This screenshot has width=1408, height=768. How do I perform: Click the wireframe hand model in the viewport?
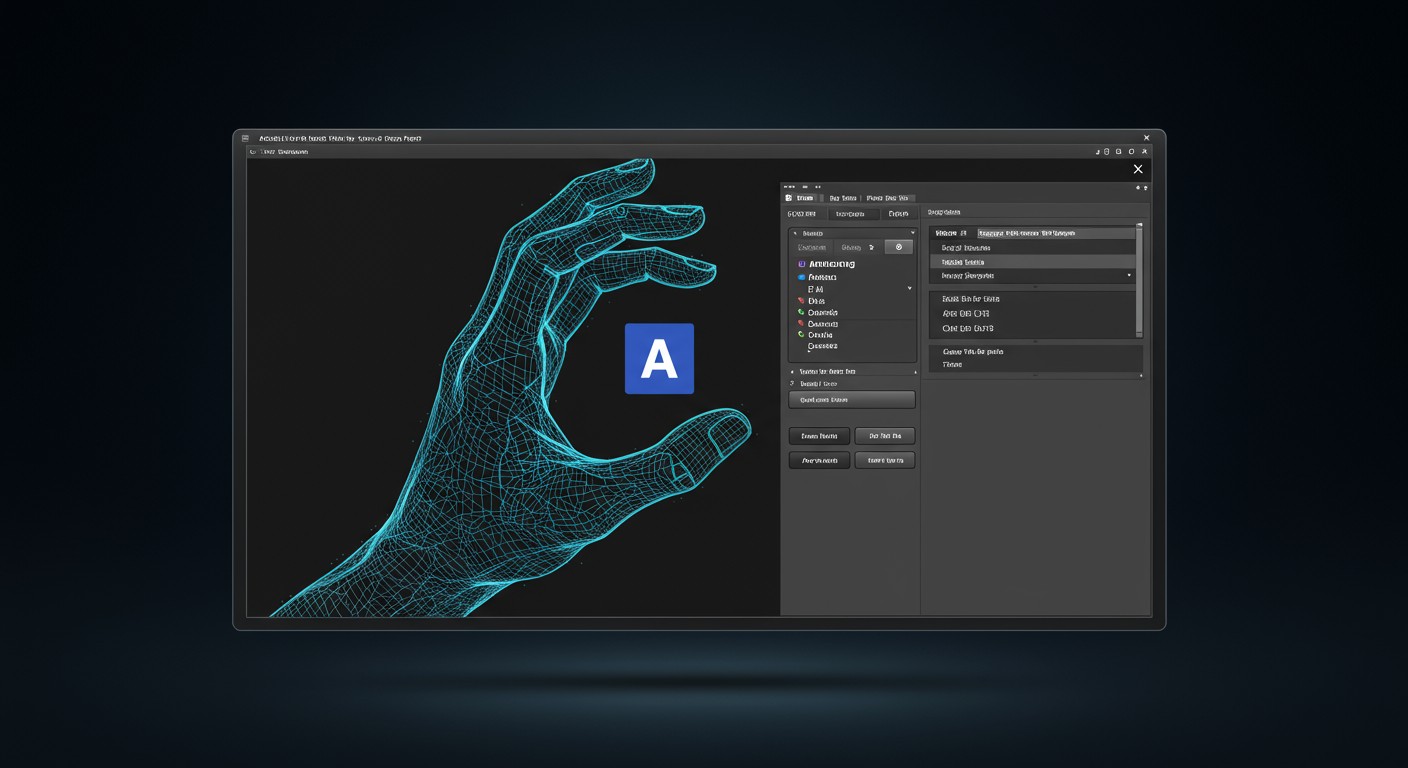[x=510, y=400]
